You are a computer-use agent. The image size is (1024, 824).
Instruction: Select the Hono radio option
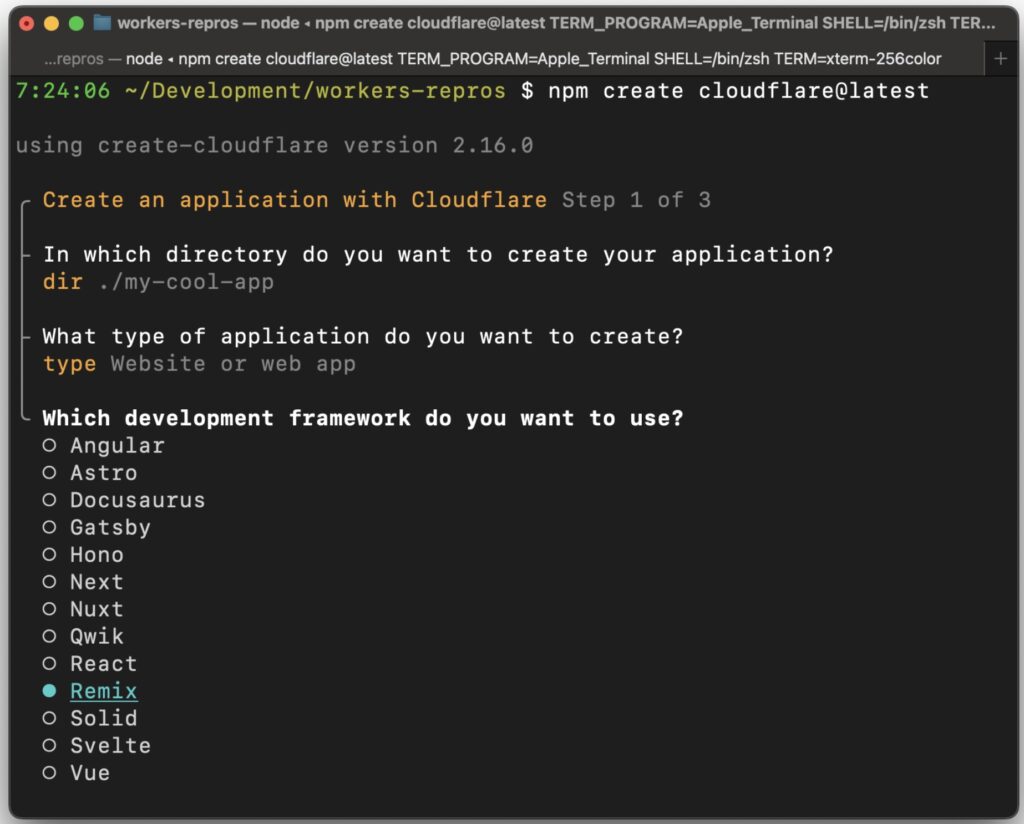50,555
